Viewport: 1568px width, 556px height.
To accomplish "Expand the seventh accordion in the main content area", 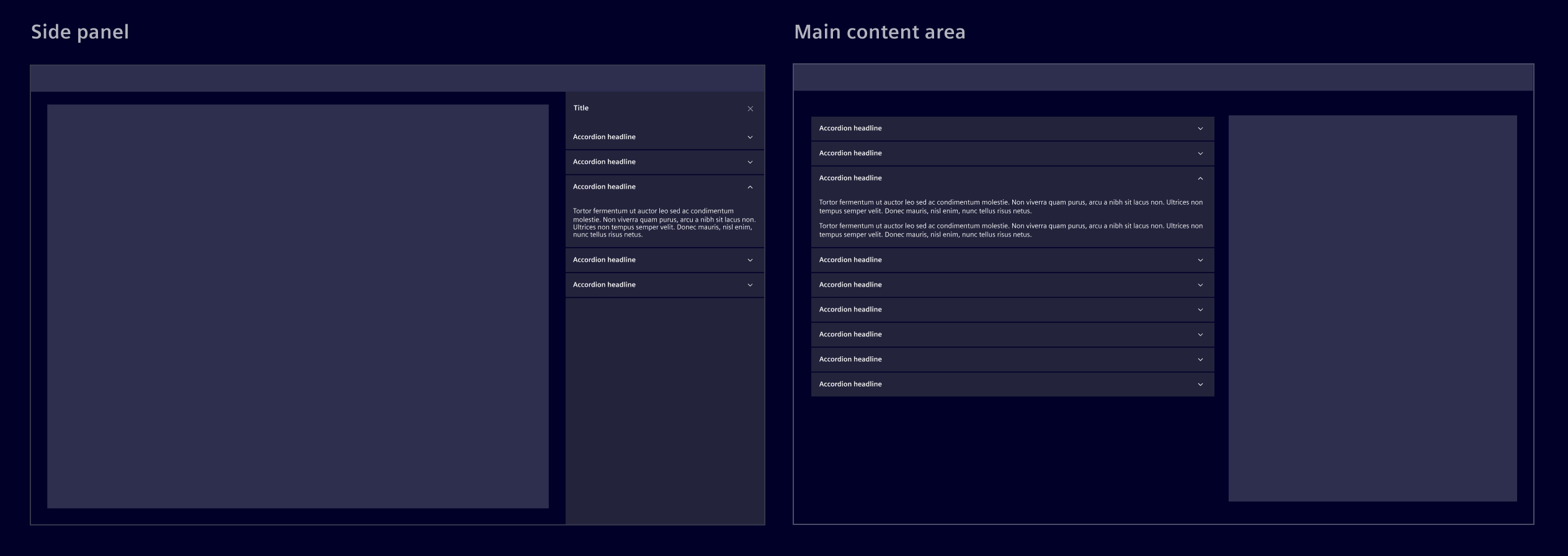I will pyautogui.click(x=1200, y=334).
